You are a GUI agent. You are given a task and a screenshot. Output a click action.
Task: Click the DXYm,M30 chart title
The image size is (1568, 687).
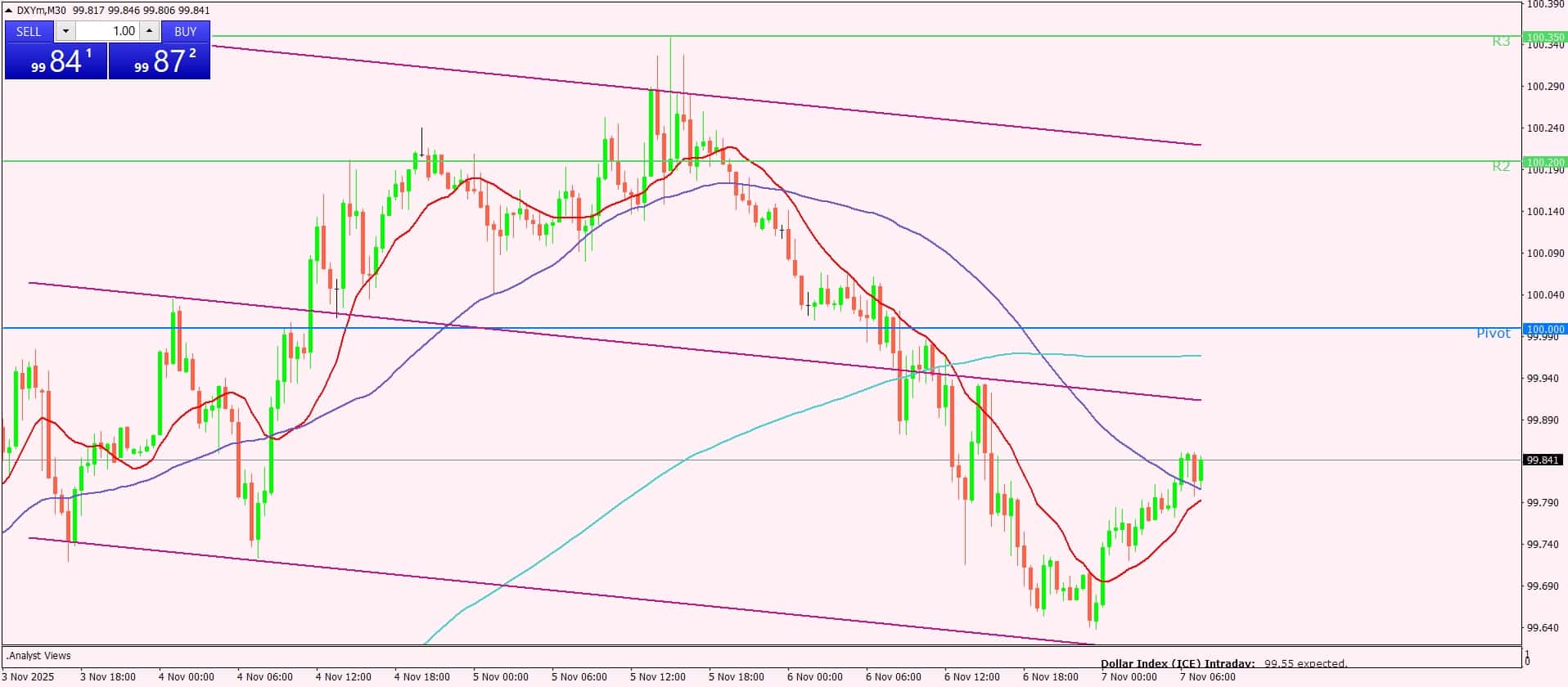[42, 11]
